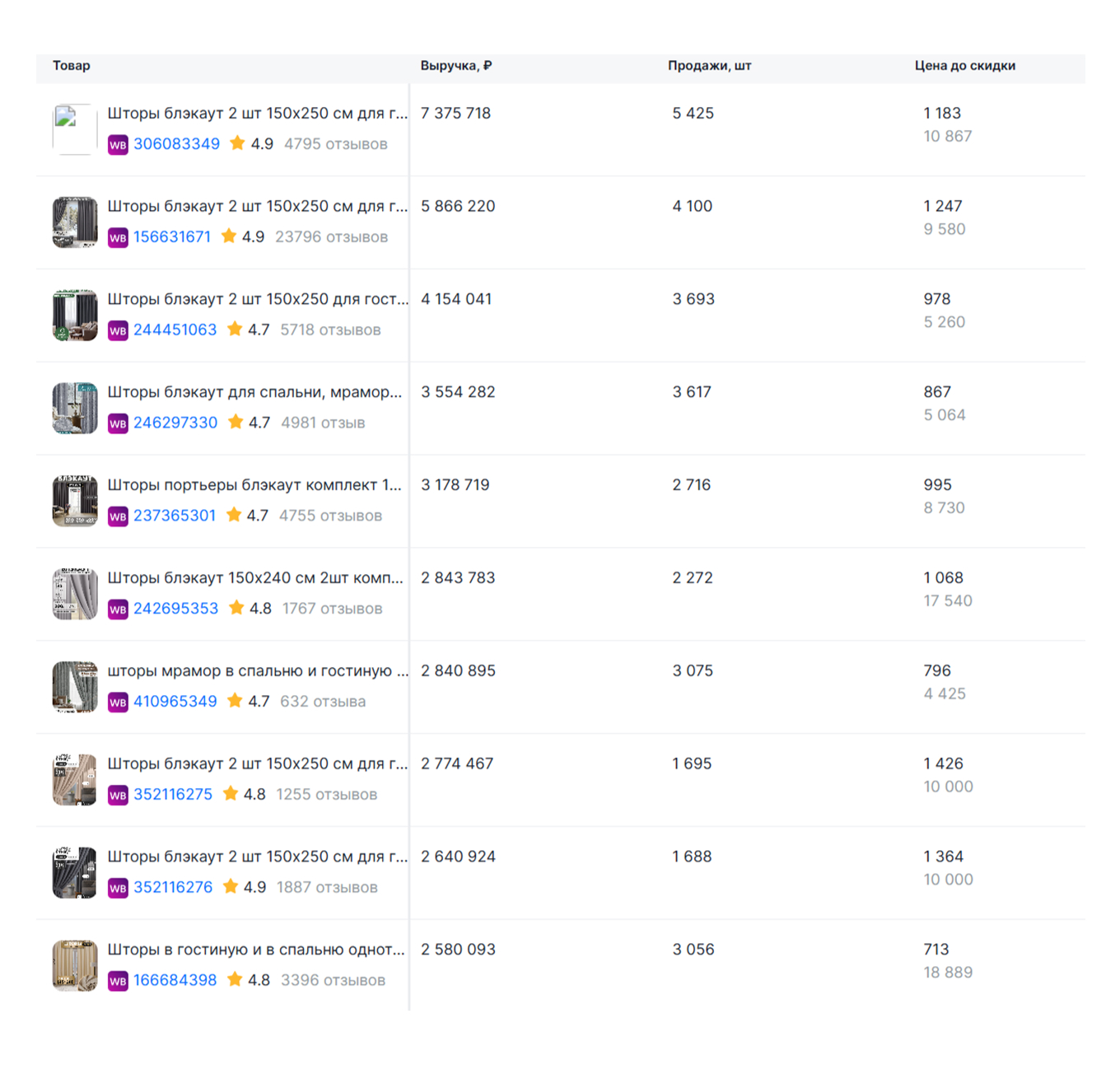The height and width of the screenshot is (1065, 1120).
Task: Select product title "Шторы портьеры блэкаут комплект"
Action: click(254, 485)
